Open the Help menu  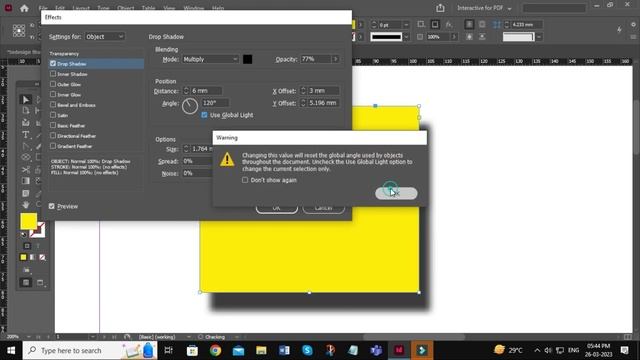click(218, 8)
